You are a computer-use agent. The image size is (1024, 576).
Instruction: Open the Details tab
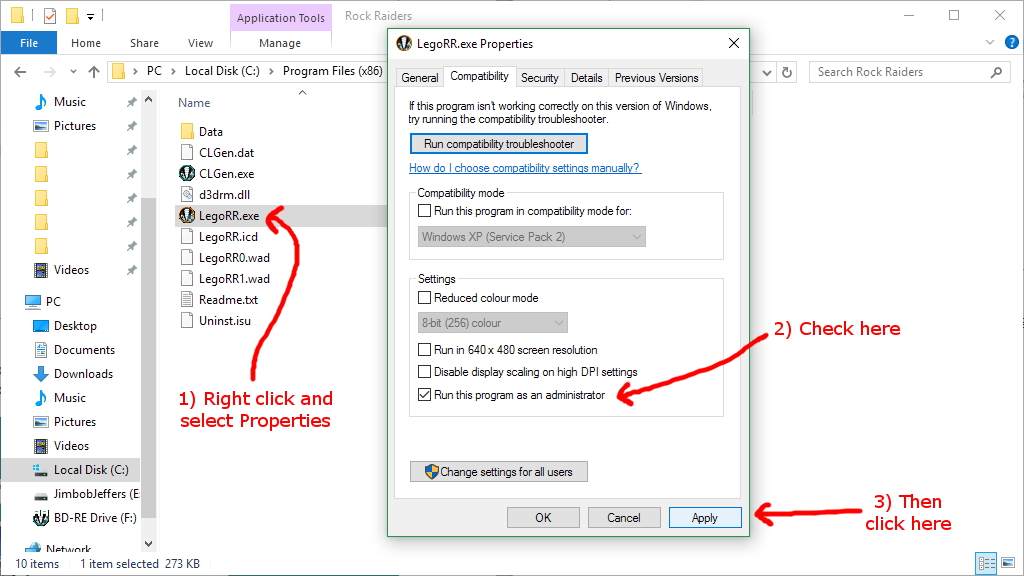pos(586,78)
